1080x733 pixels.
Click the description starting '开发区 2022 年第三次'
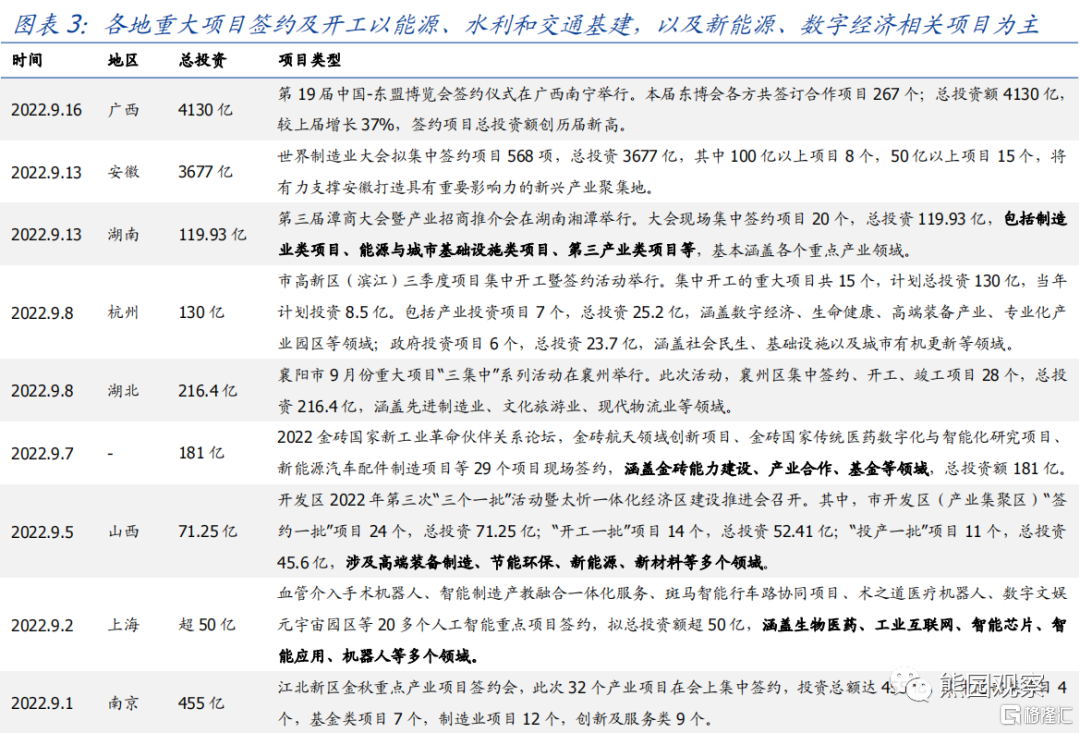(672, 532)
